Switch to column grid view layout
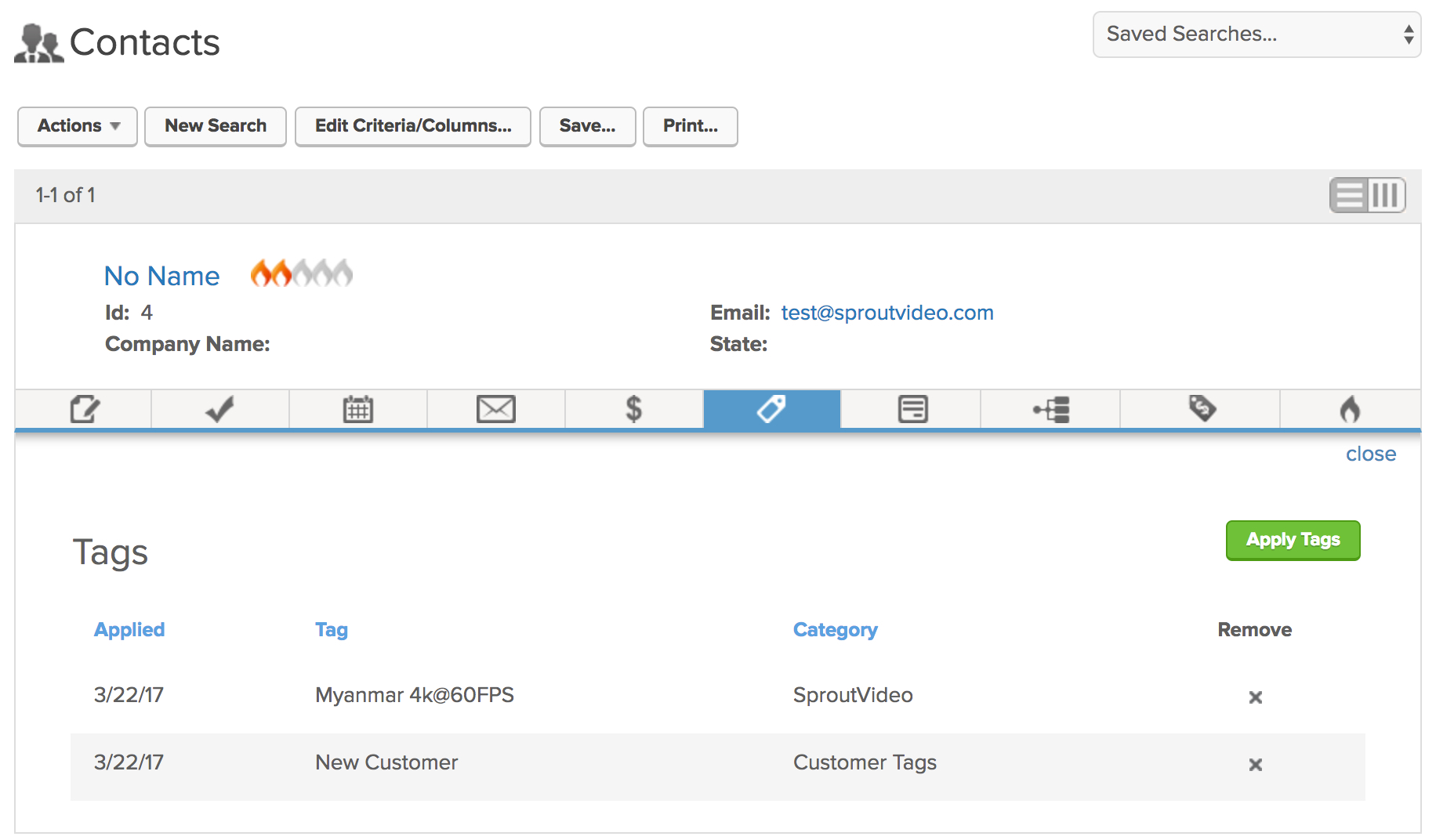 (x=1386, y=195)
